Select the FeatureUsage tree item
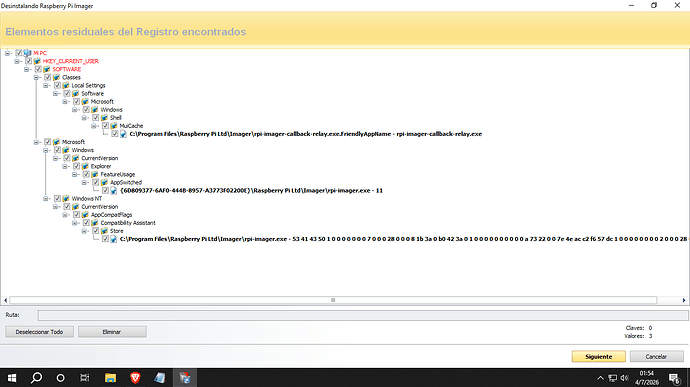Viewport: 690px width, 387px height. (117, 174)
